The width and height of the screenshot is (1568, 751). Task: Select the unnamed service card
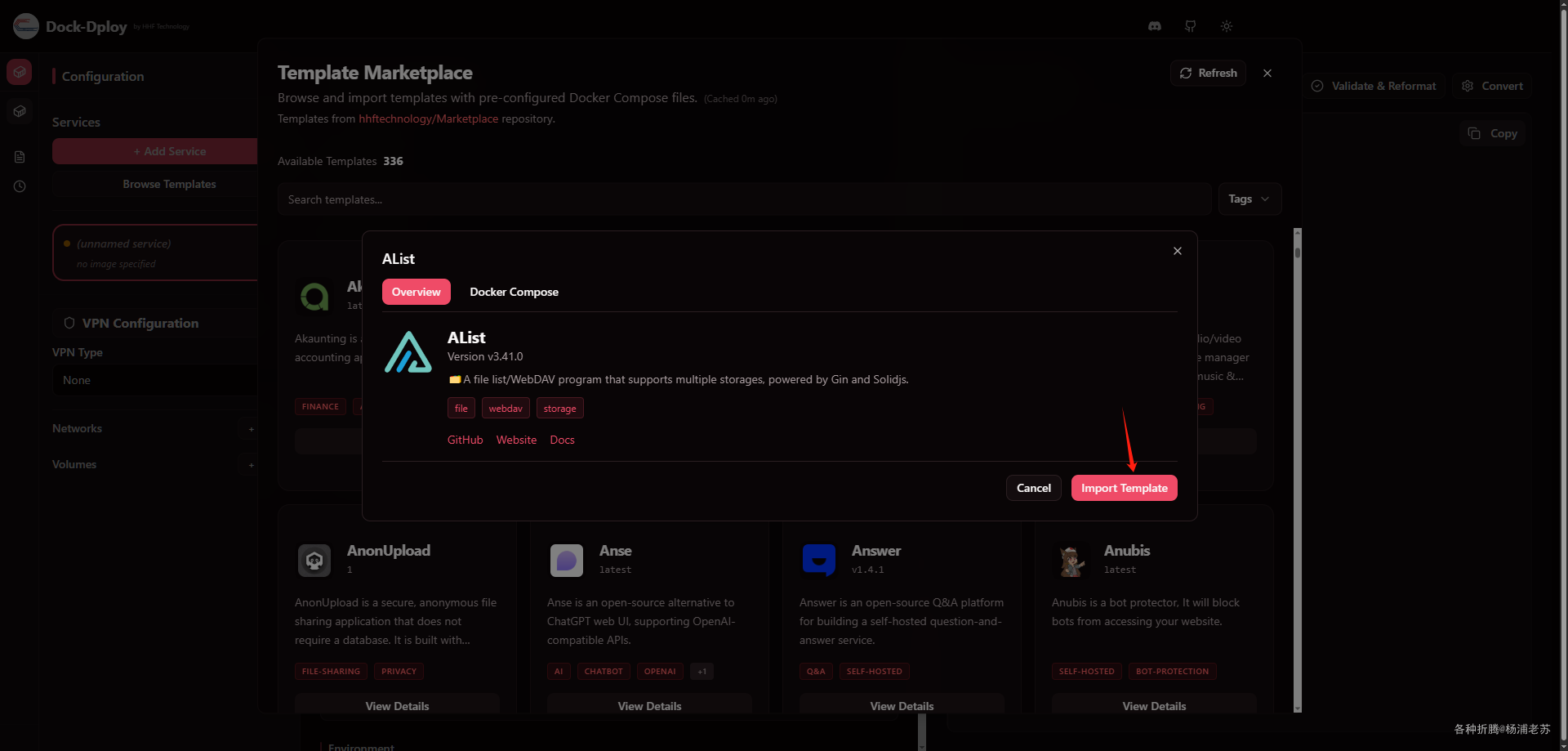click(155, 253)
